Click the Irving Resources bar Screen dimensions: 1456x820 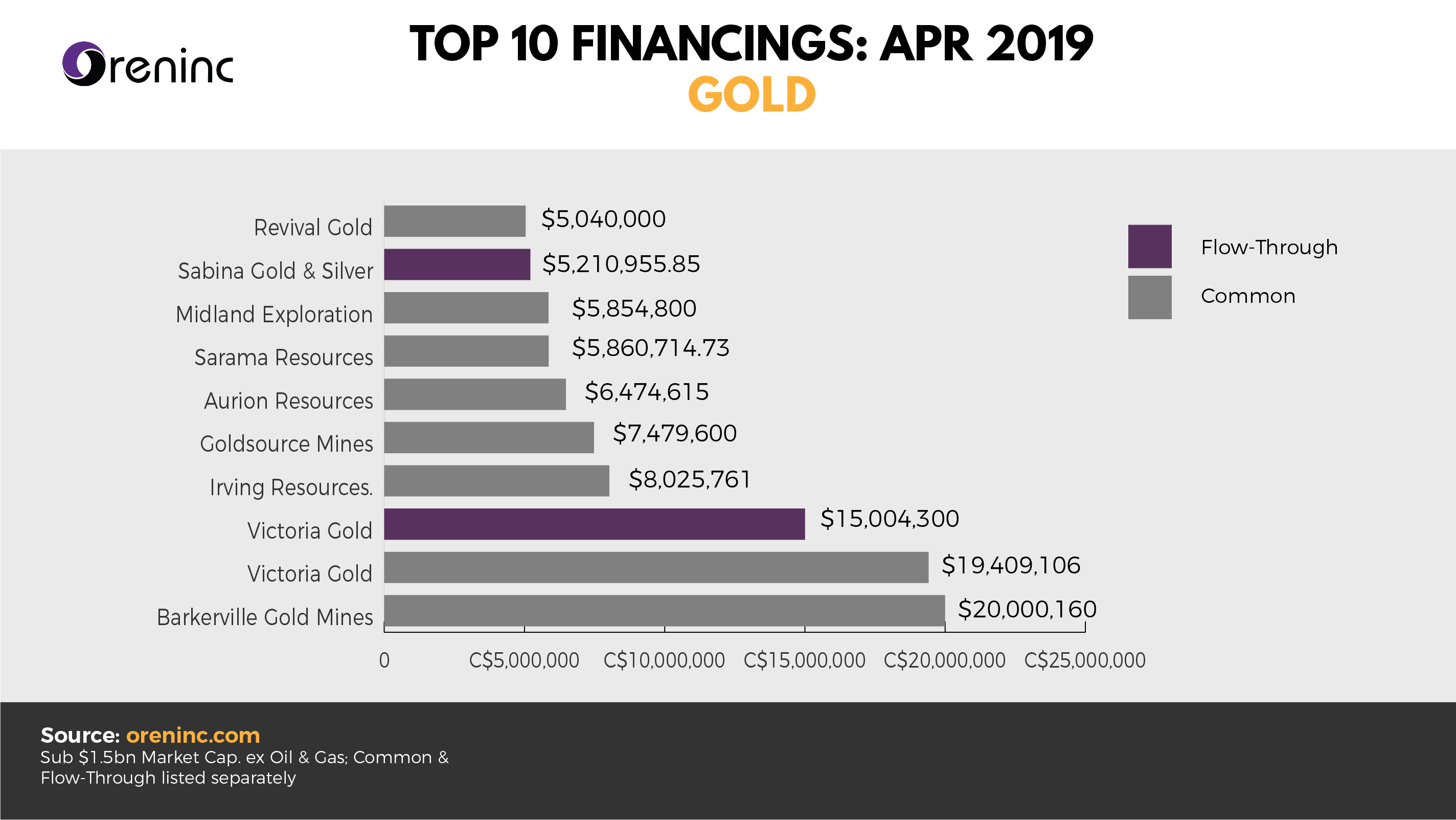[497, 481]
